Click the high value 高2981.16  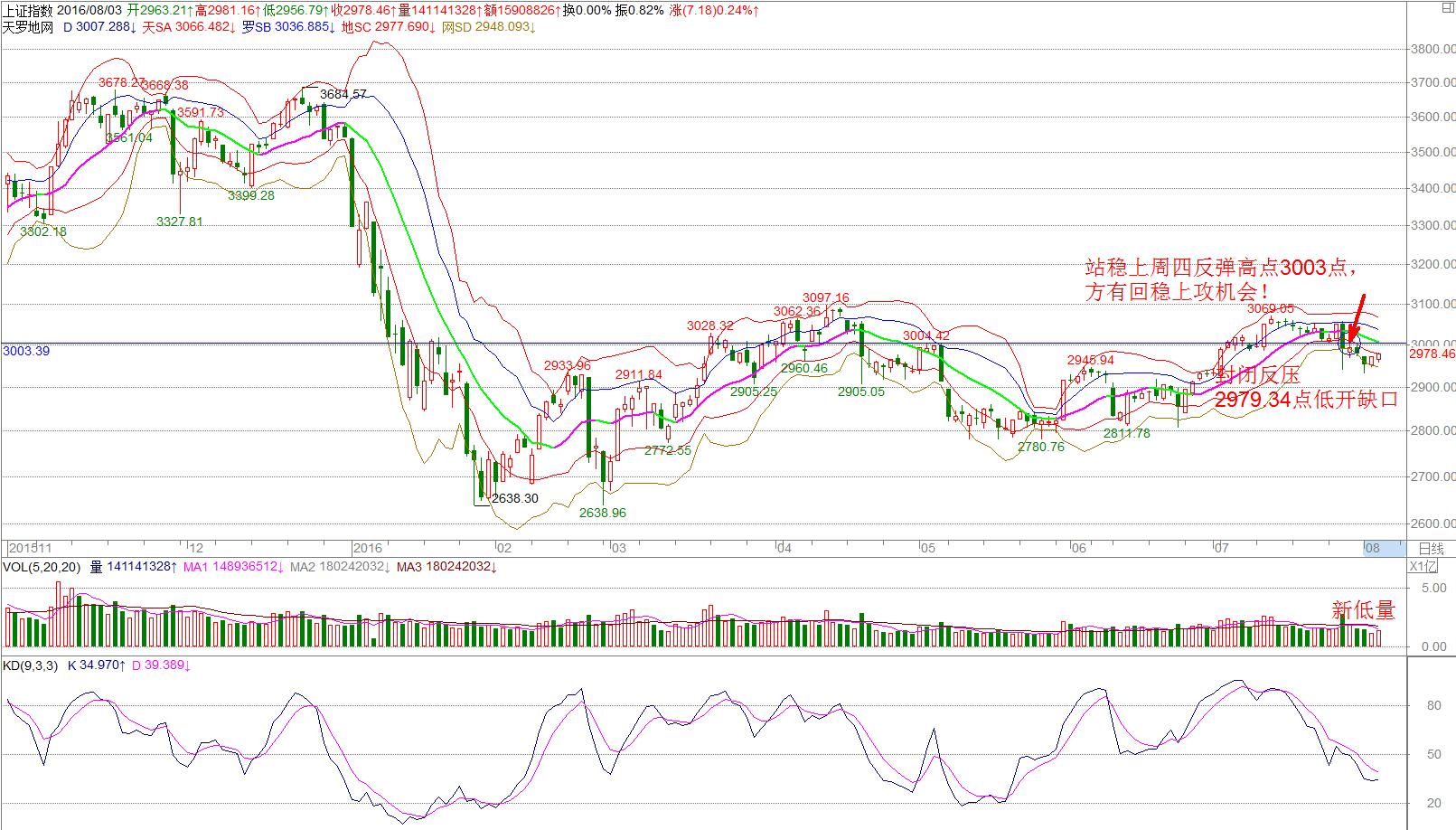[x=228, y=11]
